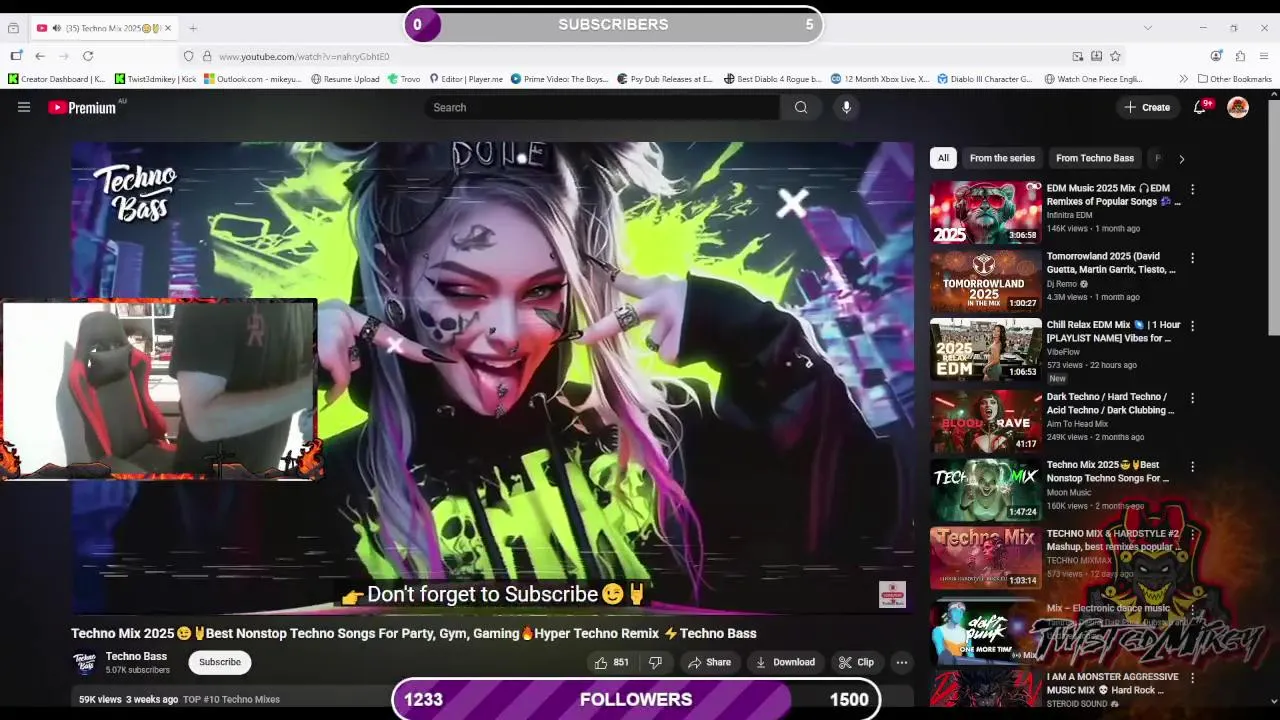Image resolution: width=1280 pixels, height=720 pixels.
Task: Open more actions menu below the video
Action: (x=901, y=662)
